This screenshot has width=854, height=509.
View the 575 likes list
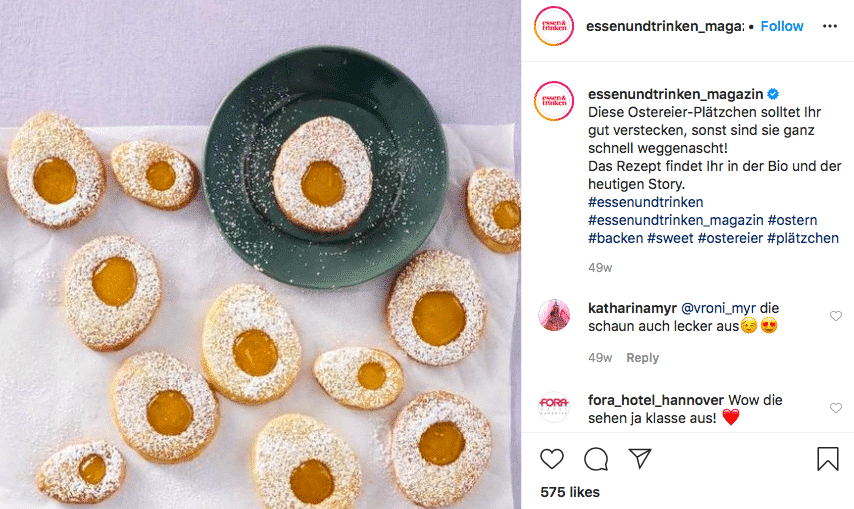(570, 492)
